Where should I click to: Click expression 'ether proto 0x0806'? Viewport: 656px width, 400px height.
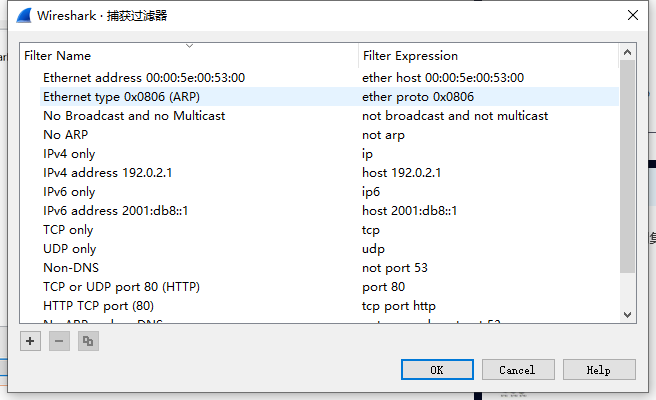[x=418, y=97]
